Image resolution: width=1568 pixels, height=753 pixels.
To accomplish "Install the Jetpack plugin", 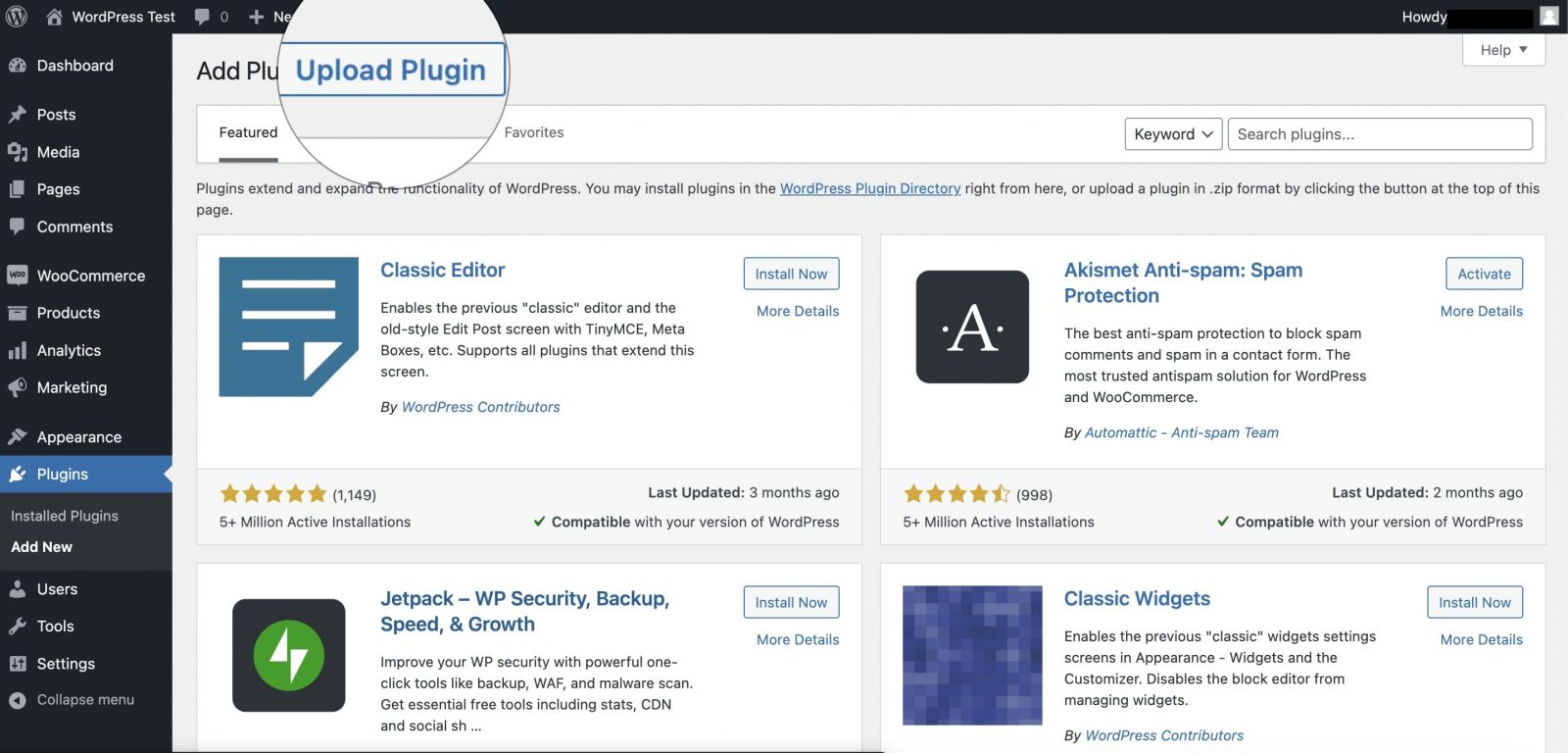I will click(791, 602).
